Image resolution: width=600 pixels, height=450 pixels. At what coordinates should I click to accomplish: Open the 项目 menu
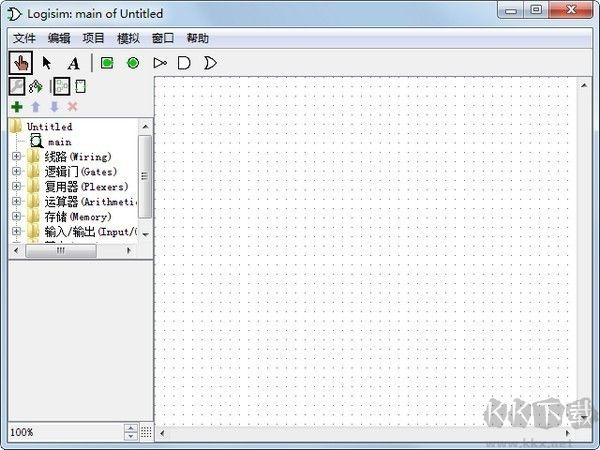tap(93, 38)
